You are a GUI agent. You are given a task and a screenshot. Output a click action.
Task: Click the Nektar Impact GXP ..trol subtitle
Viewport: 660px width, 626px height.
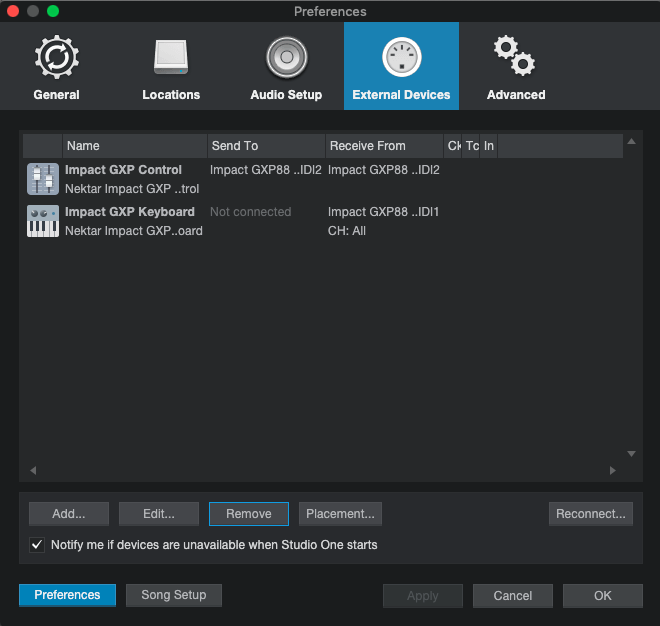click(x=132, y=189)
